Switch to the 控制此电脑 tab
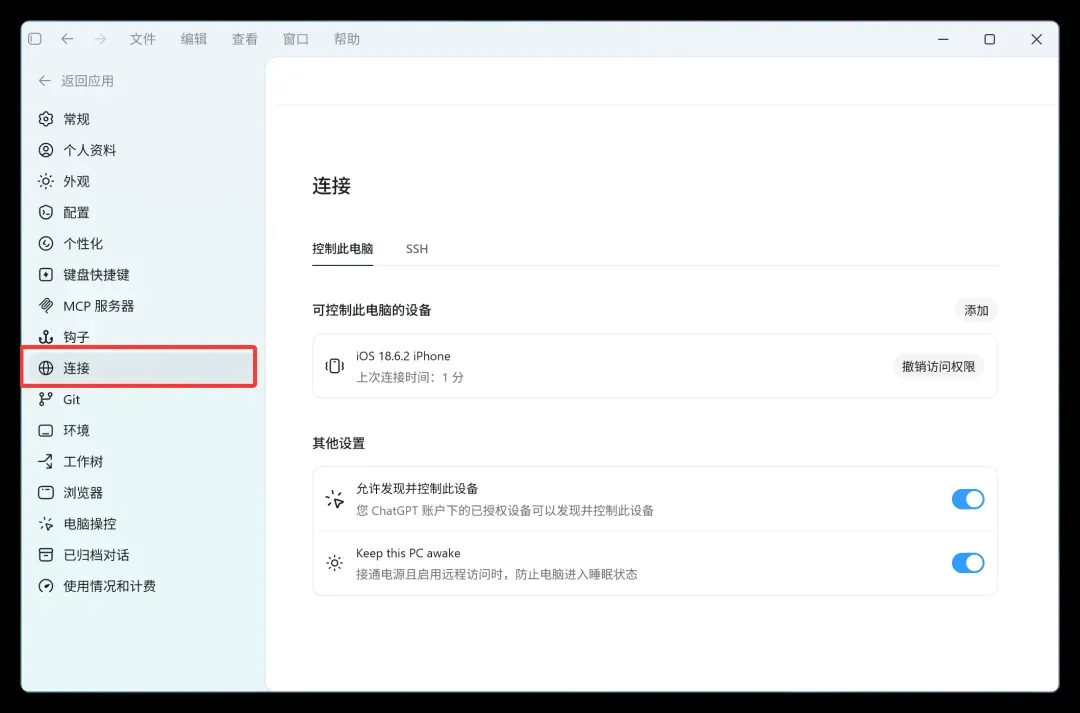Image resolution: width=1080 pixels, height=713 pixels. click(x=342, y=249)
